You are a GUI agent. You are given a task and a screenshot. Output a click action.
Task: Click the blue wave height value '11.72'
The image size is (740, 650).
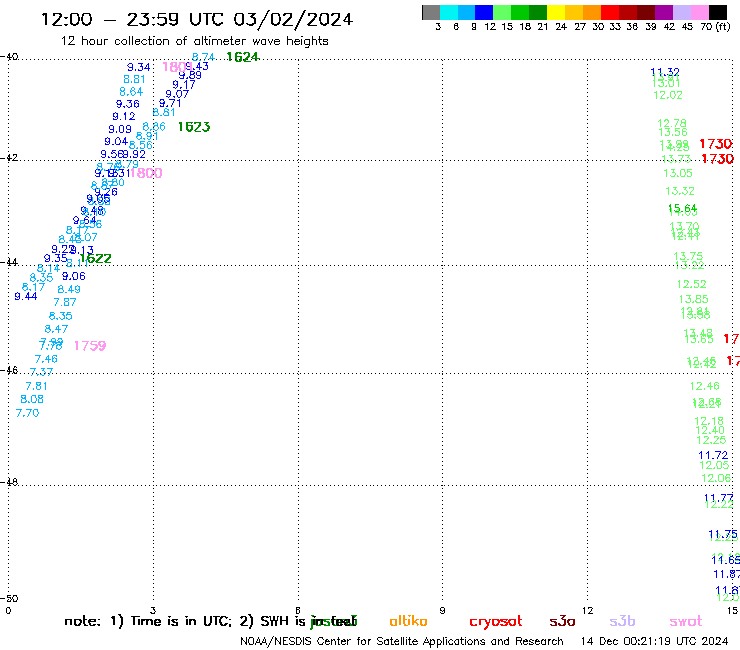713,456
